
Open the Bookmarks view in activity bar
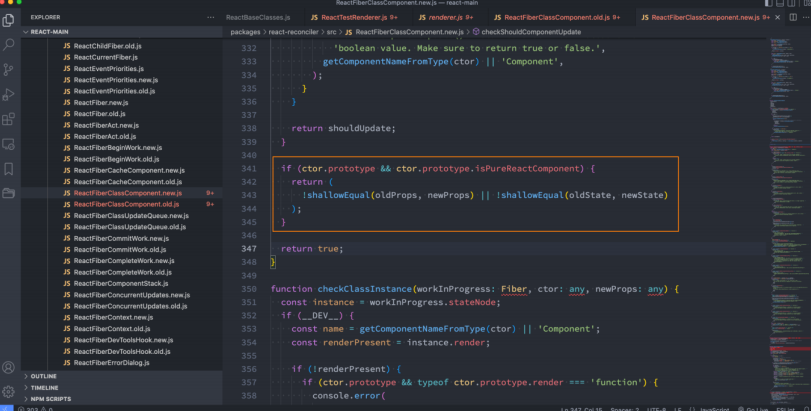8,169
